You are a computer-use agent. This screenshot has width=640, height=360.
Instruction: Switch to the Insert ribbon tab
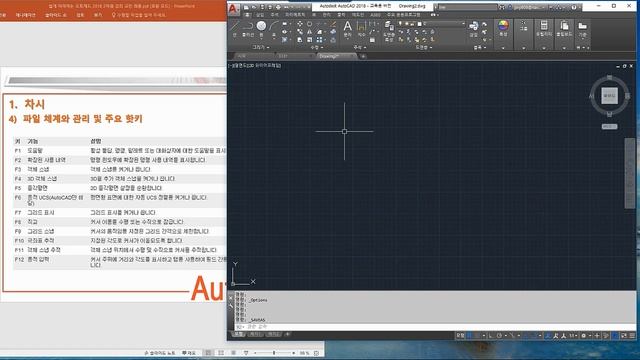[260, 15]
